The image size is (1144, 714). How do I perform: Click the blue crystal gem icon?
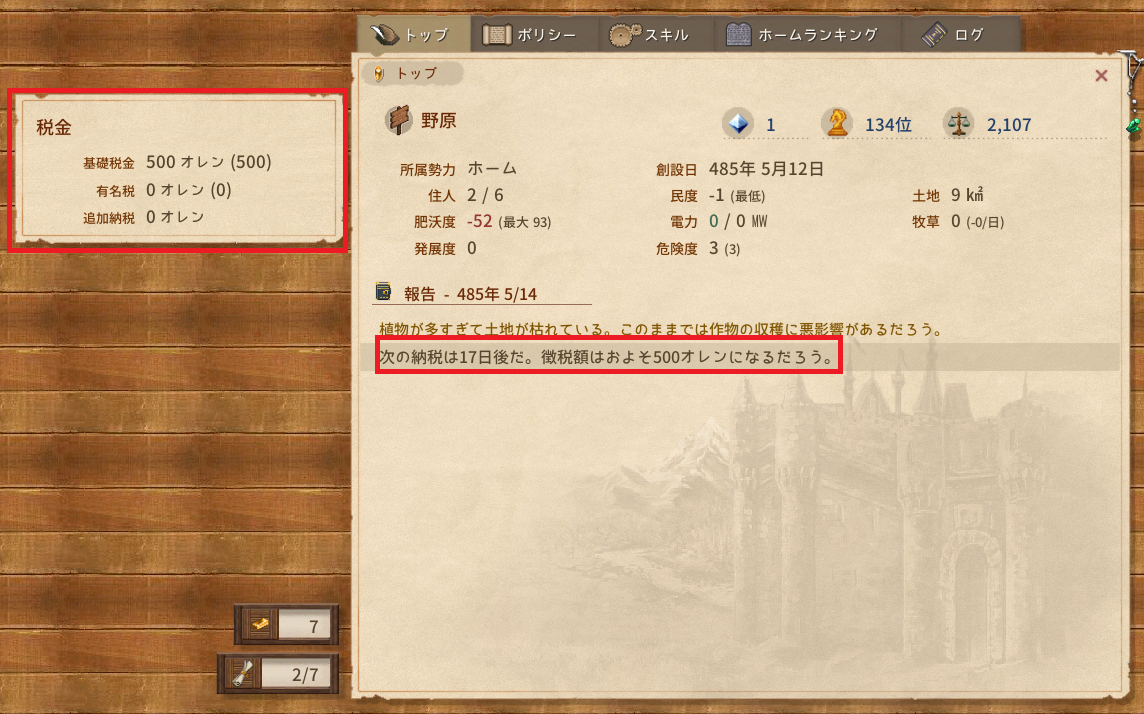(738, 123)
